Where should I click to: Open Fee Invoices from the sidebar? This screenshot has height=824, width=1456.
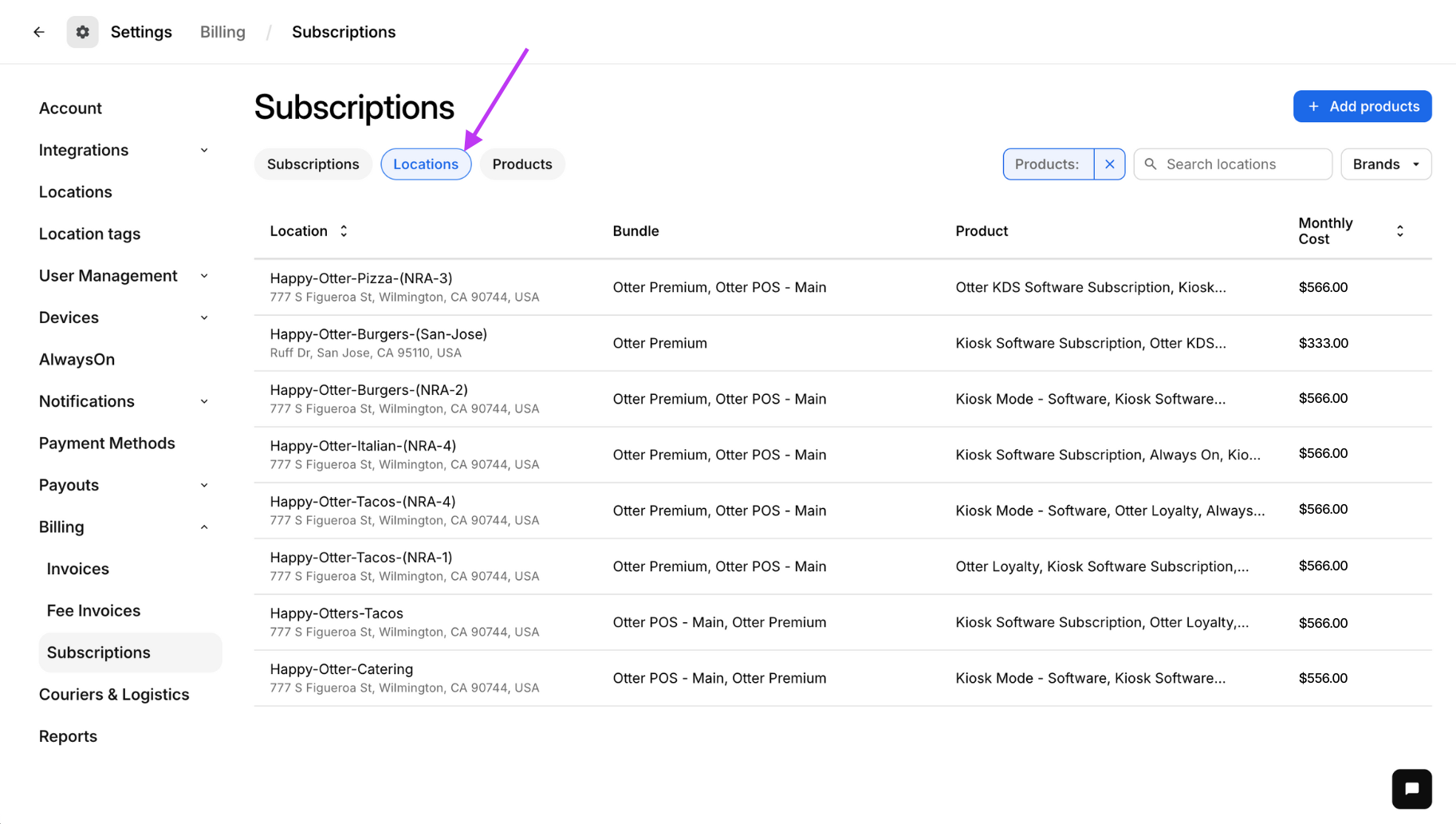coord(93,610)
